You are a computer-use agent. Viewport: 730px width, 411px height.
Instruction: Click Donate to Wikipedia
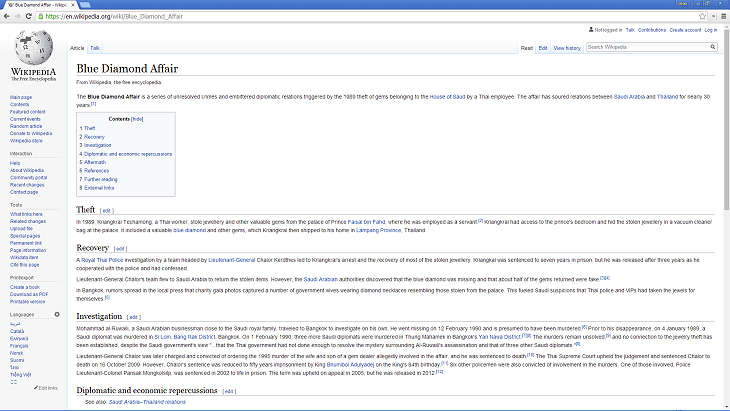point(31,133)
